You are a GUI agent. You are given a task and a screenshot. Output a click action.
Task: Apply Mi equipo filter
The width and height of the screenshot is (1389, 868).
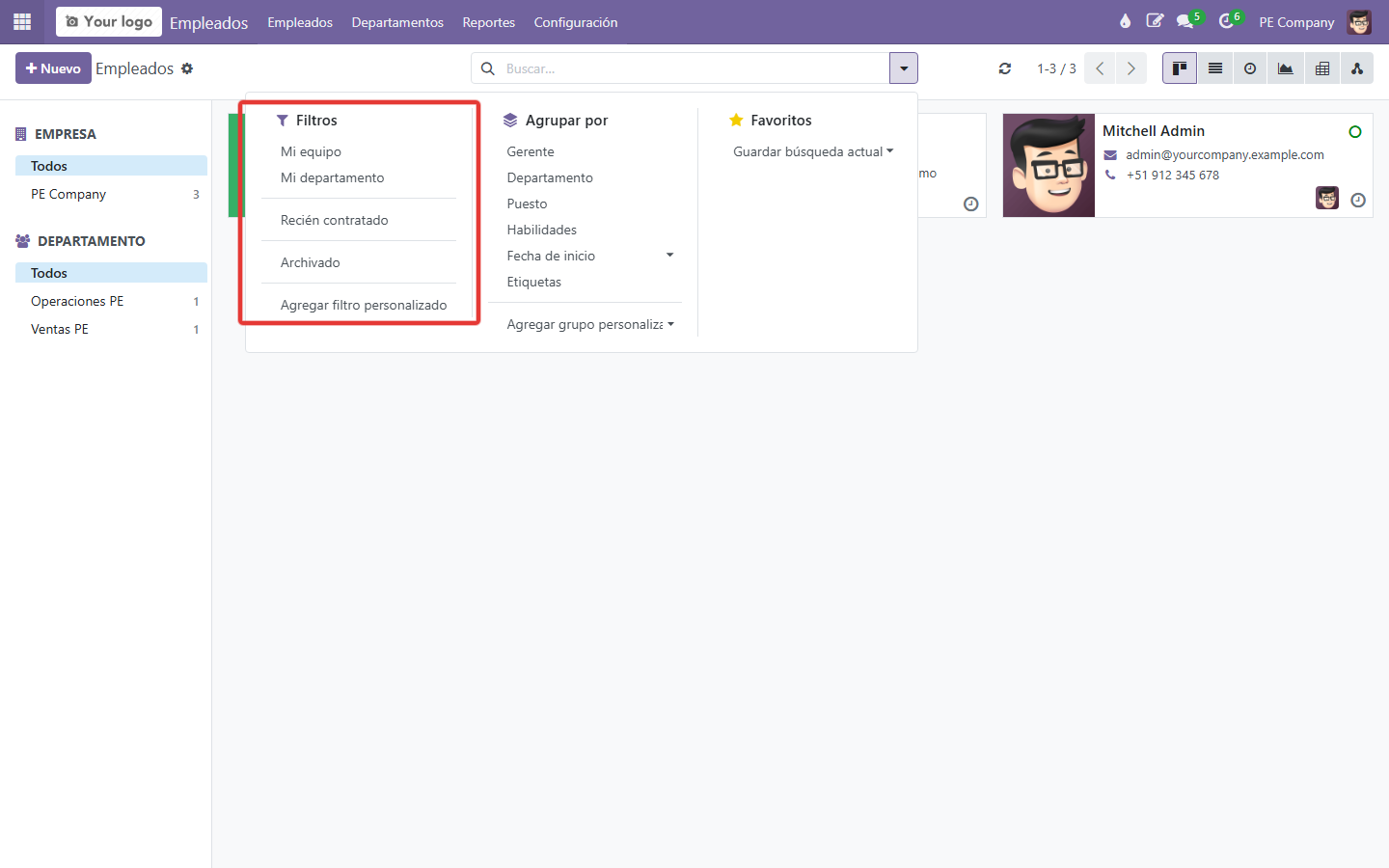point(311,151)
